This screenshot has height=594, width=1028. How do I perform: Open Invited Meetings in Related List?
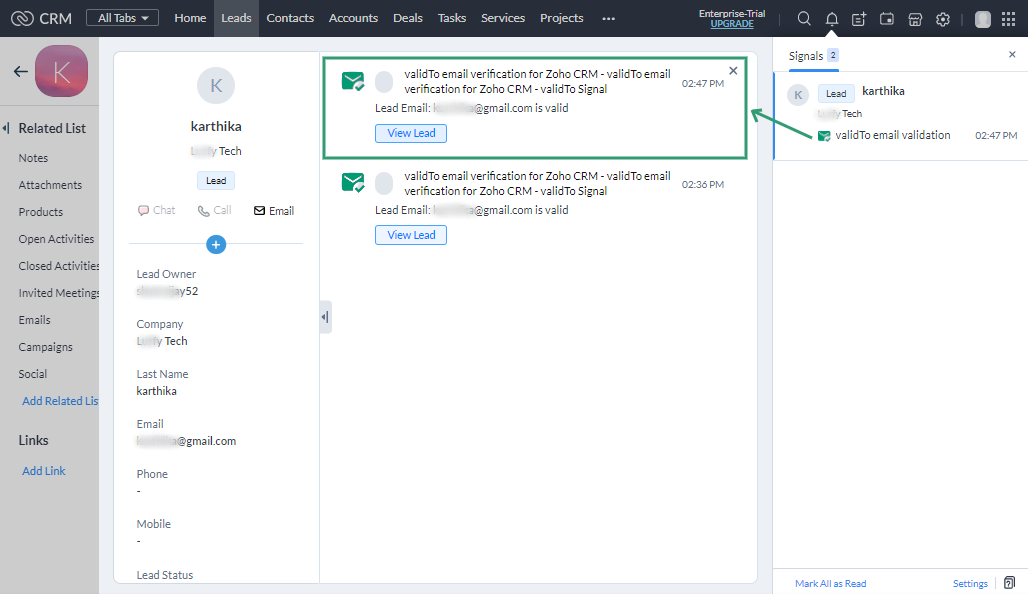(x=58, y=292)
